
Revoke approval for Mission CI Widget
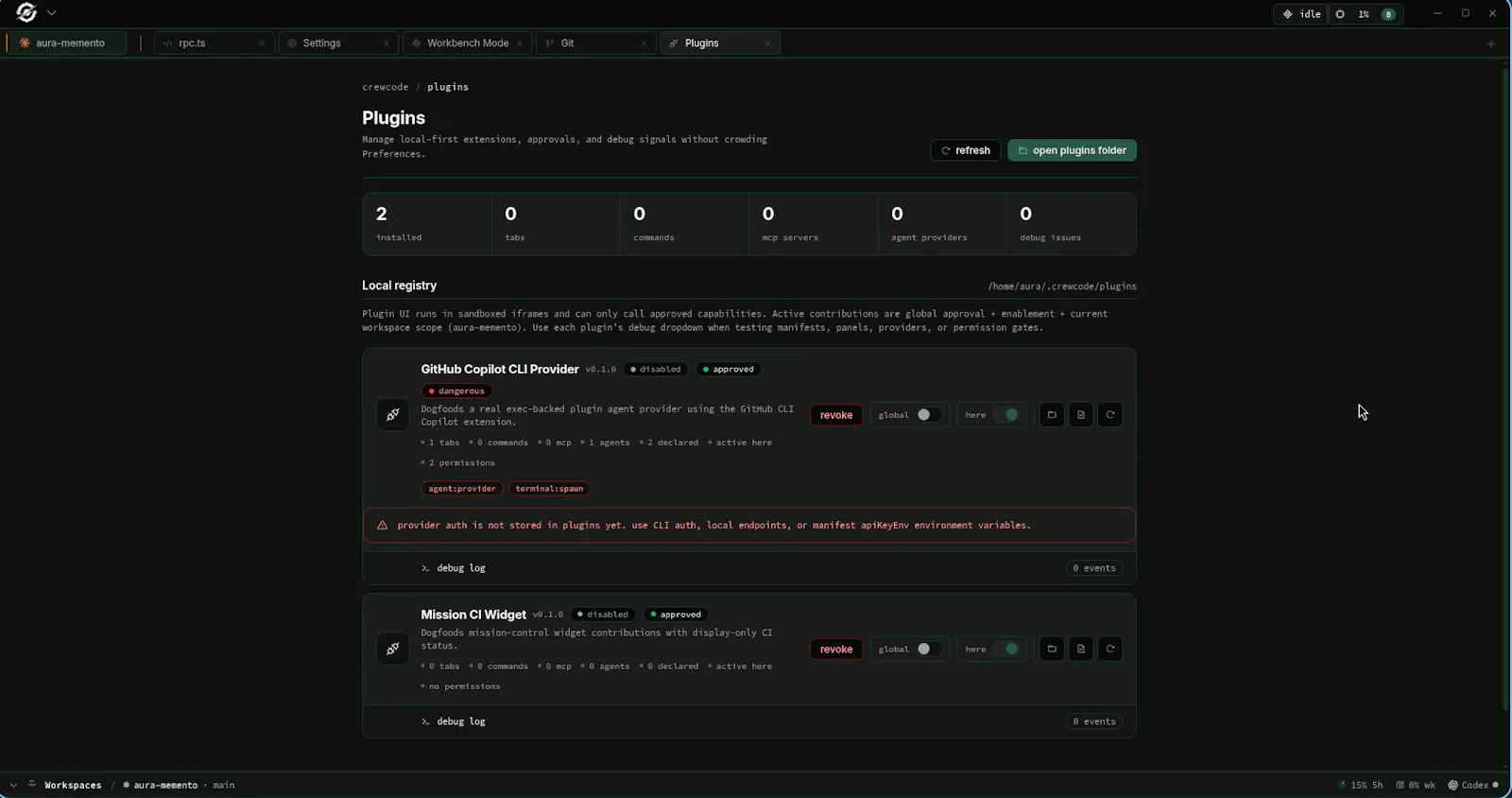pyautogui.click(x=836, y=650)
